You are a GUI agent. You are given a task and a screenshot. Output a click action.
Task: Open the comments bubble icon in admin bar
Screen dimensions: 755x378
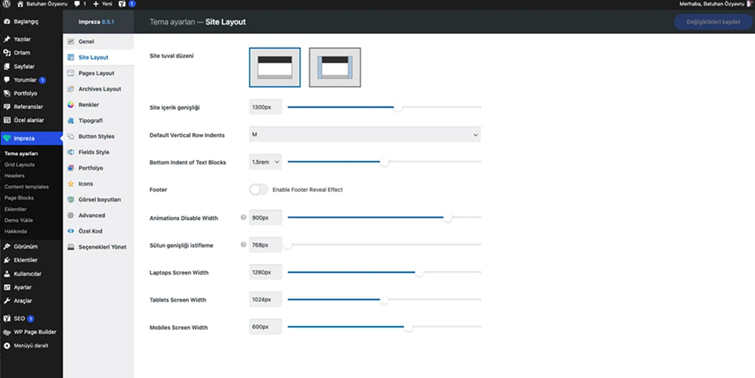[x=77, y=3]
